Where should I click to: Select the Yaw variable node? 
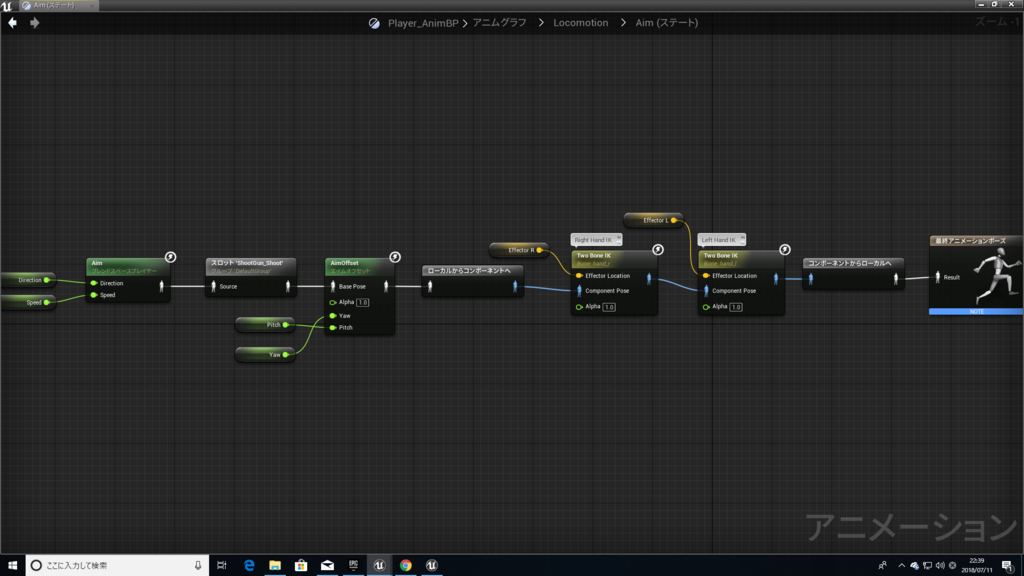tap(264, 355)
